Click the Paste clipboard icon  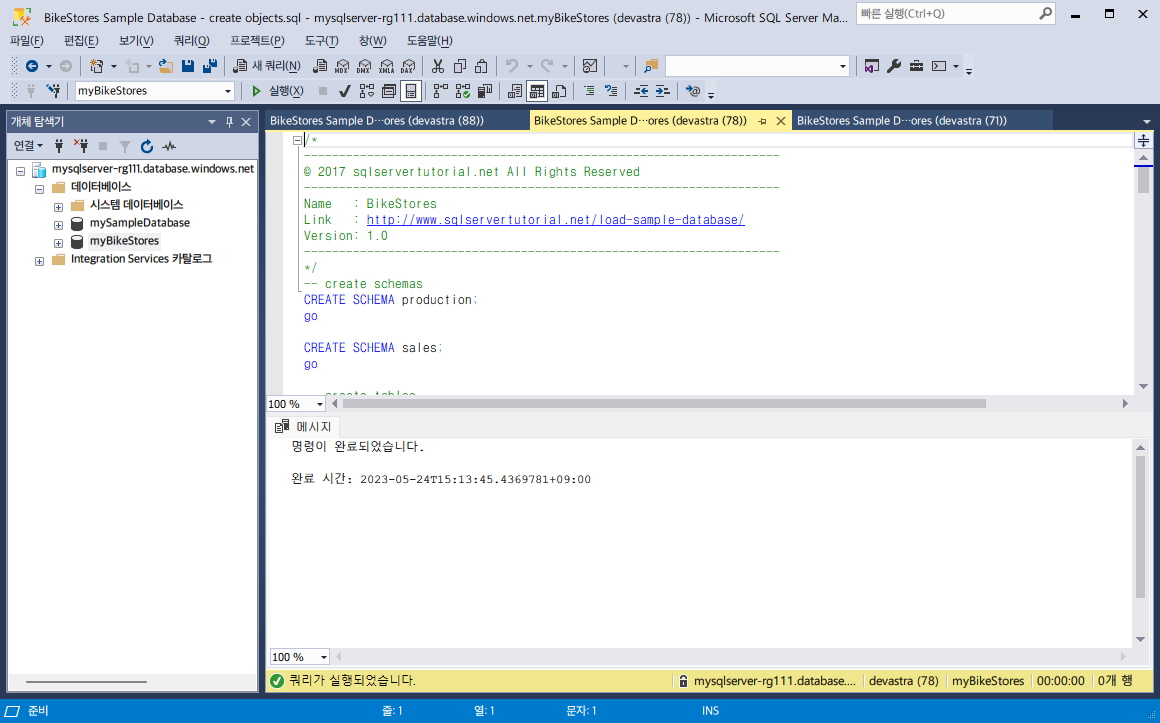coord(482,67)
